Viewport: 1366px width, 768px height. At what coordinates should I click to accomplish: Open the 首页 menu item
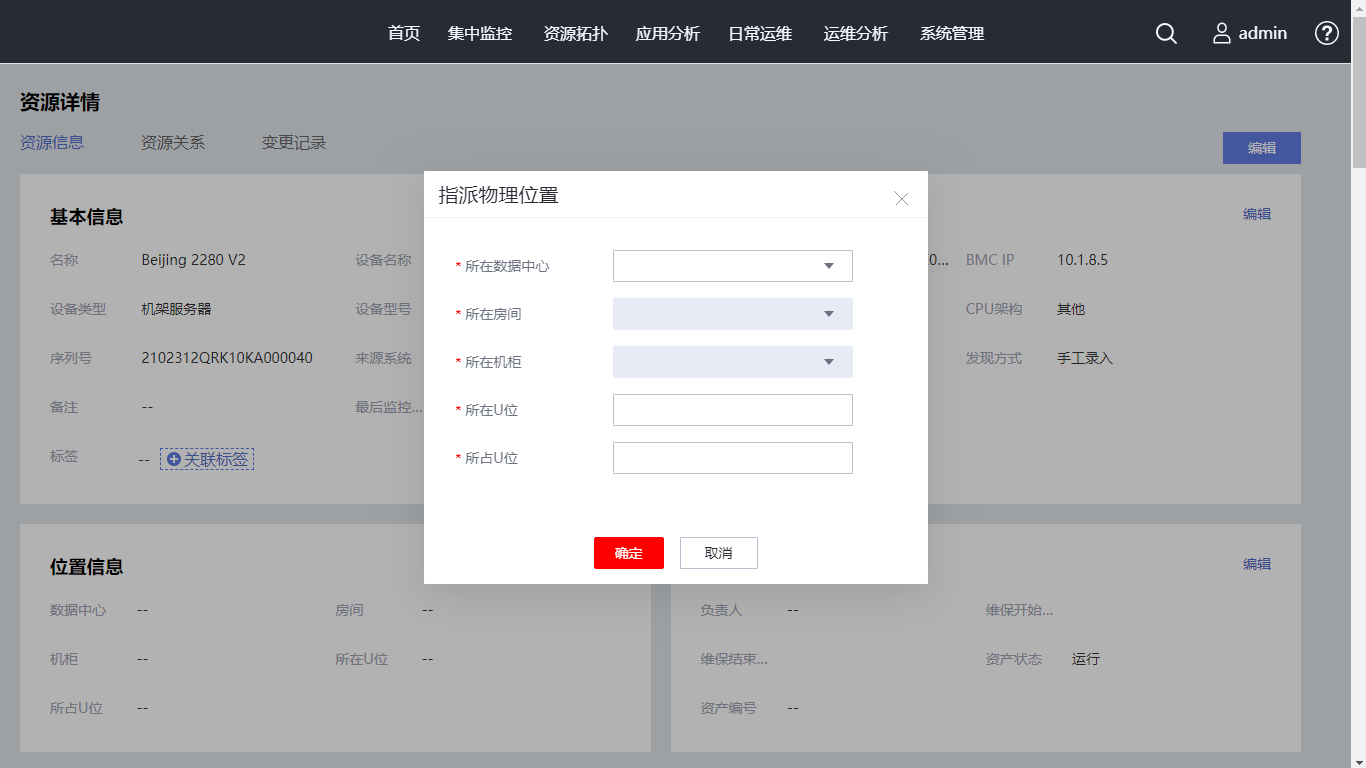coord(404,33)
